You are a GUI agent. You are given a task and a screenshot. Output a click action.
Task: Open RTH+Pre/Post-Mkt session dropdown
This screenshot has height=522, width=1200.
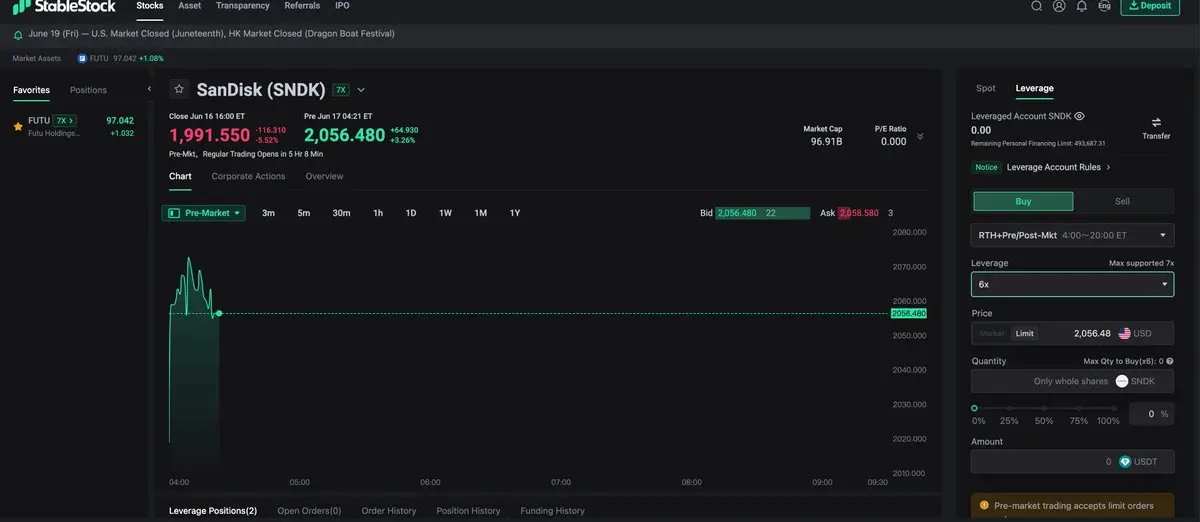click(x=1072, y=235)
